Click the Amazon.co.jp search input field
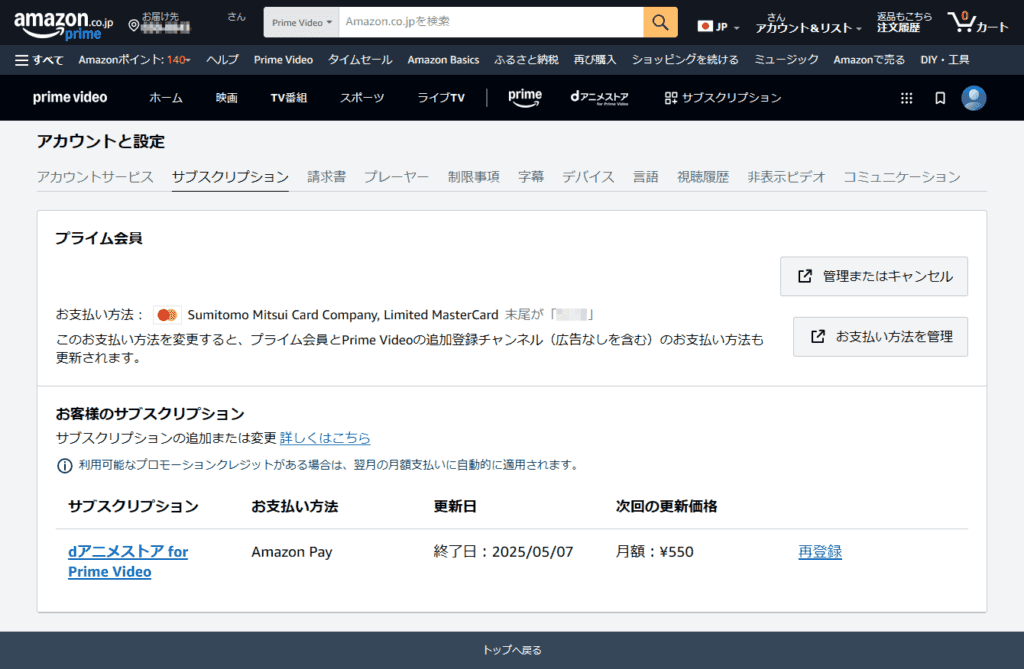Viewport: 1024px width, 669px height. tap(490, 22)
